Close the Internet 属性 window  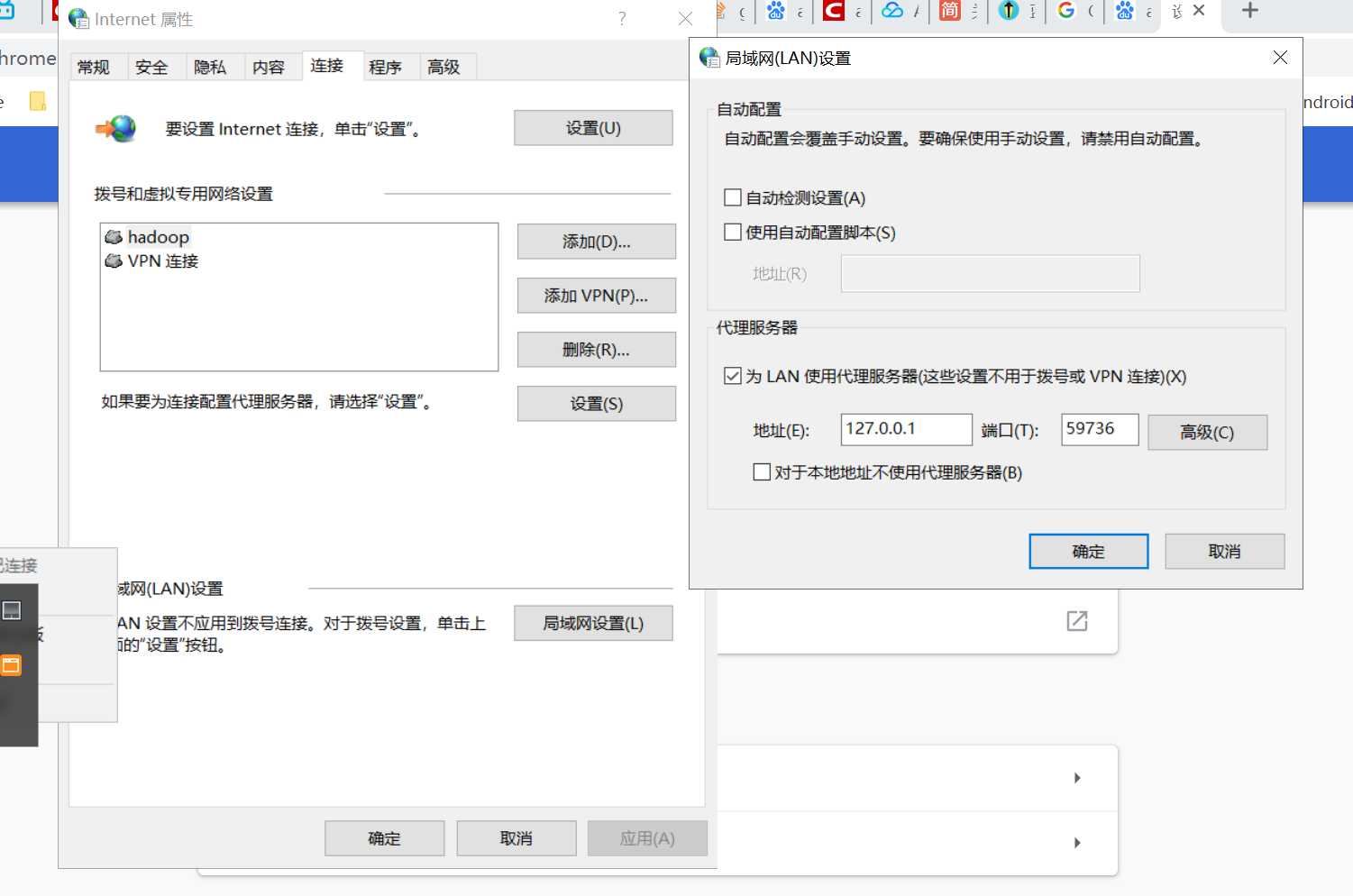coord(685,19)
